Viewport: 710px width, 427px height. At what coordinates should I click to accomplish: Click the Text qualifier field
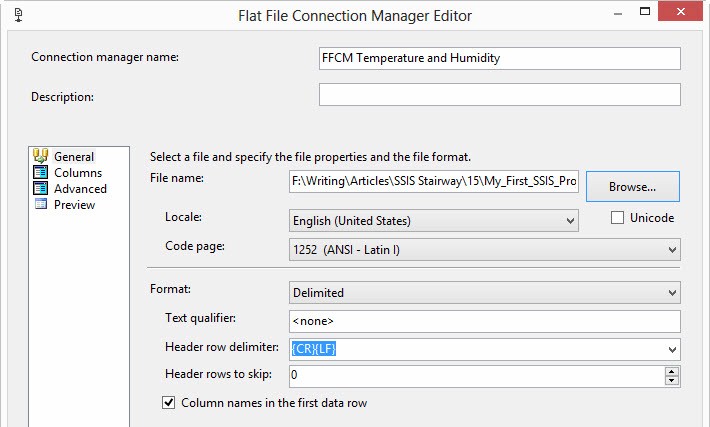[x=484, y=321]
